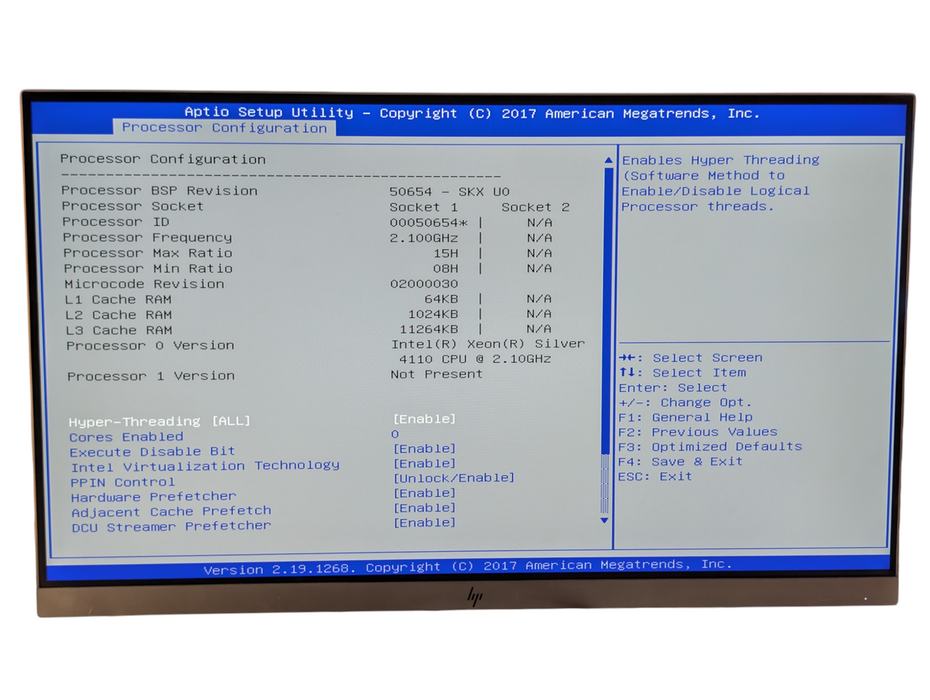Edit Cores Enabled value 0
This screenshot has height=700, width=930.
coord(395,434)
